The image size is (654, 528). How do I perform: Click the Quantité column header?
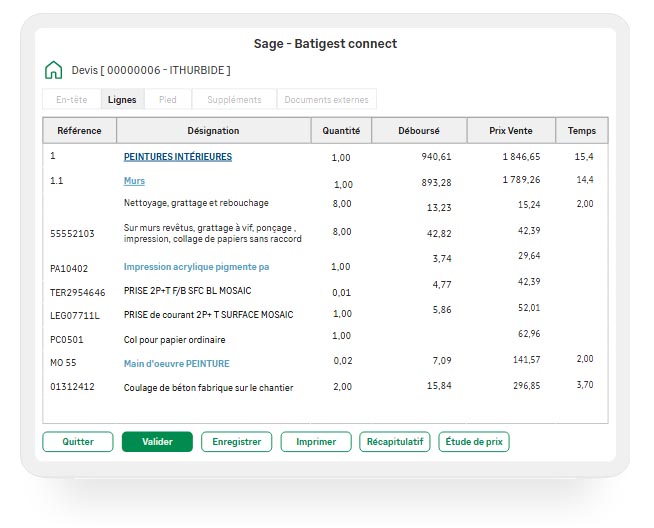(x=341, y=131)
